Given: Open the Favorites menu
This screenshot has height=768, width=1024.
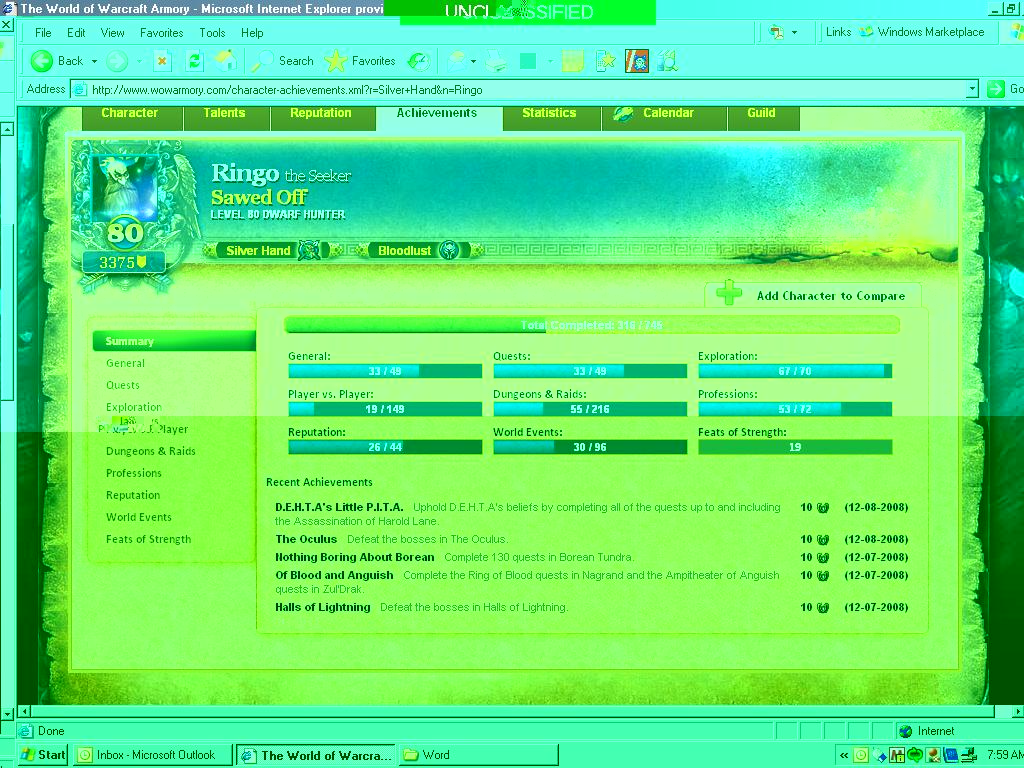Looking at the screenshot, I should click(x=161, y=33).
